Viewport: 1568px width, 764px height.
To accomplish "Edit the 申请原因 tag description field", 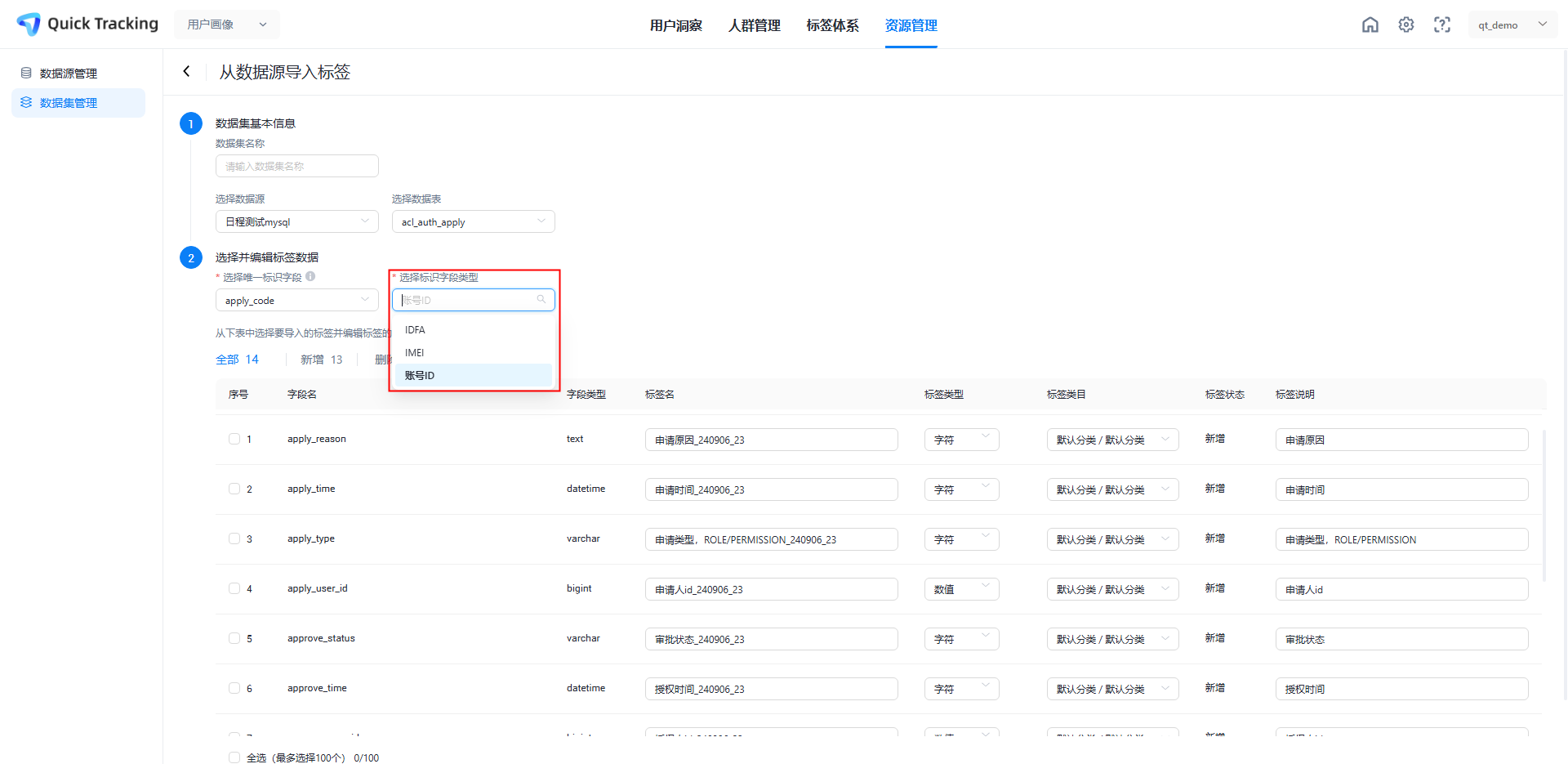I will click(1402, 440).
